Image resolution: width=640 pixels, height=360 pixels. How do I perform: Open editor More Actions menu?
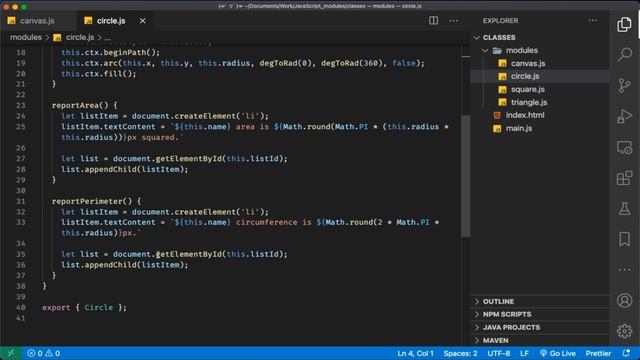point(453,20)
